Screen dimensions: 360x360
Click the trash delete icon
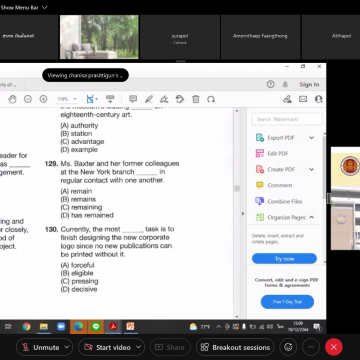[196, 99]
